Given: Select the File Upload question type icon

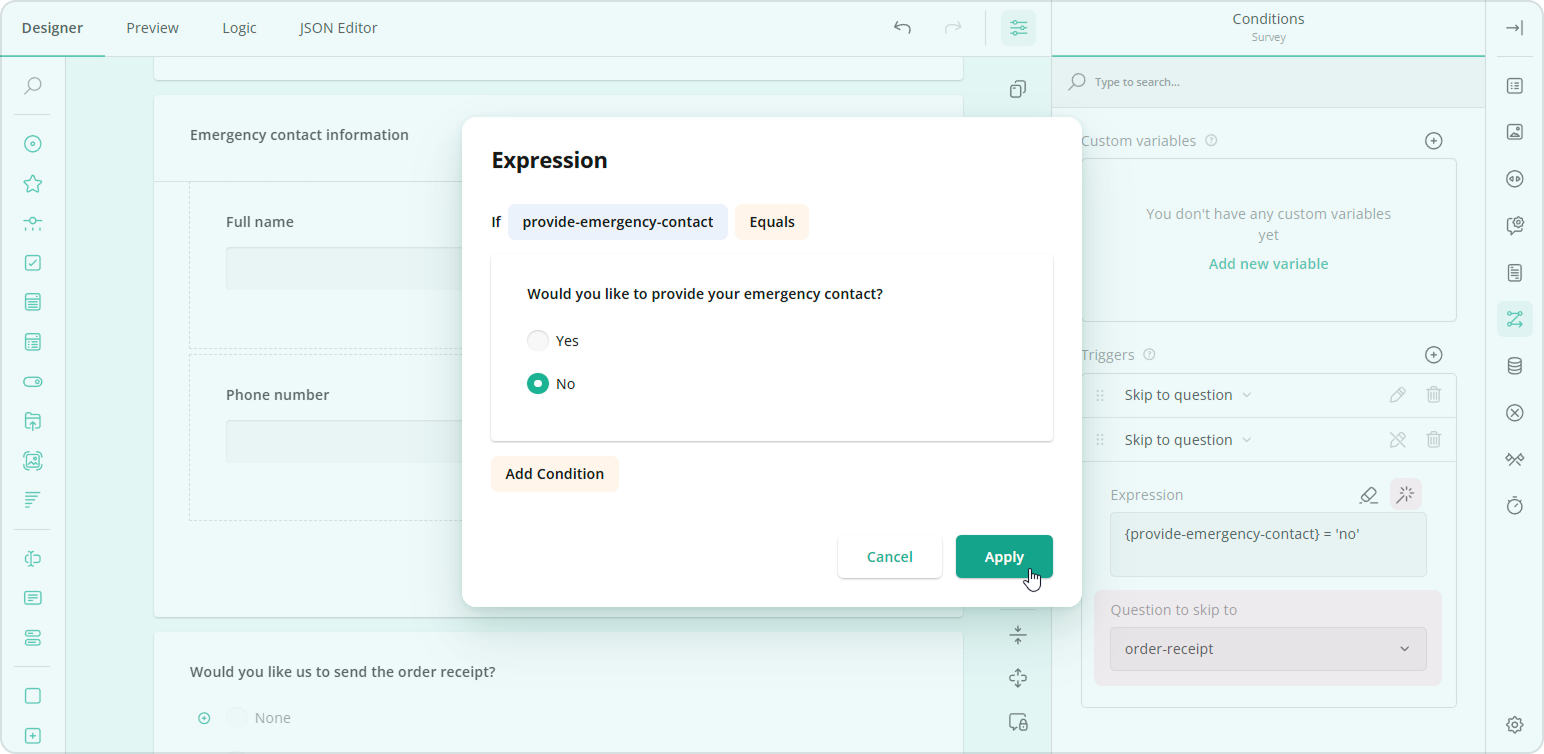Looking at the screenshot, I should click(32, 420).
